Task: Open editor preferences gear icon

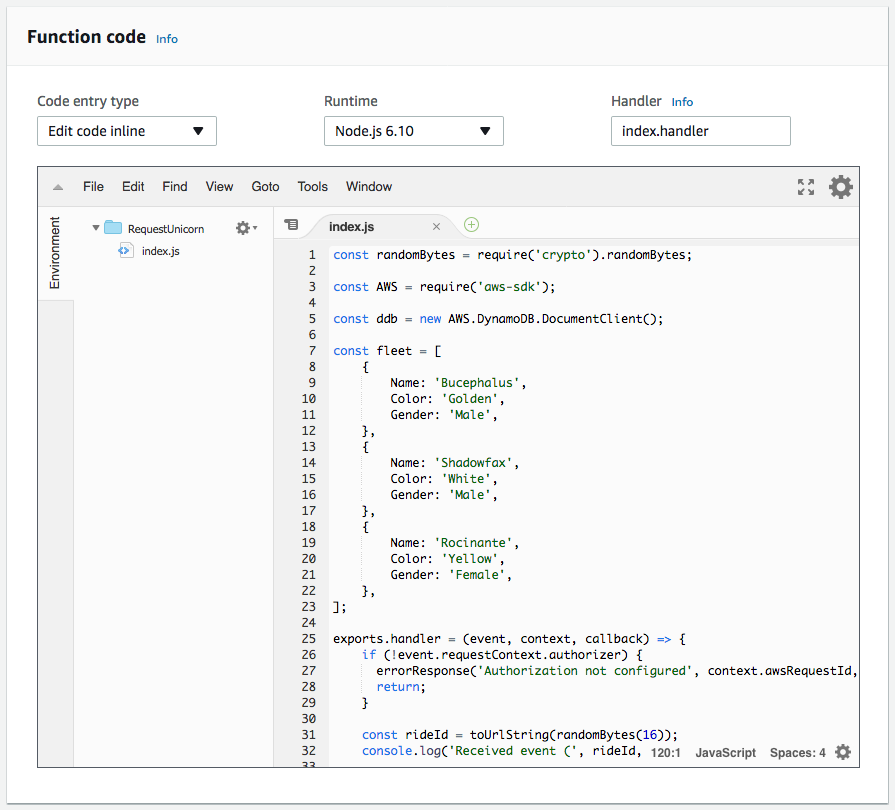Action: tap(841, 187)
